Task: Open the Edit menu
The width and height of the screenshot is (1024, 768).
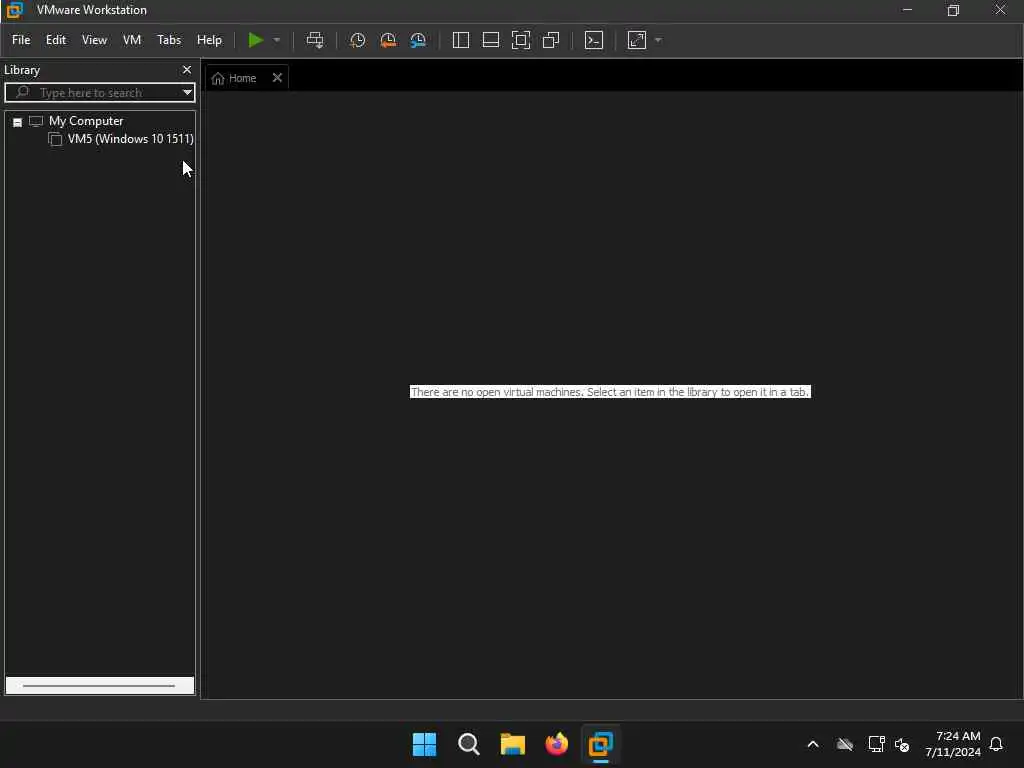Action: (x=56, y=40)
